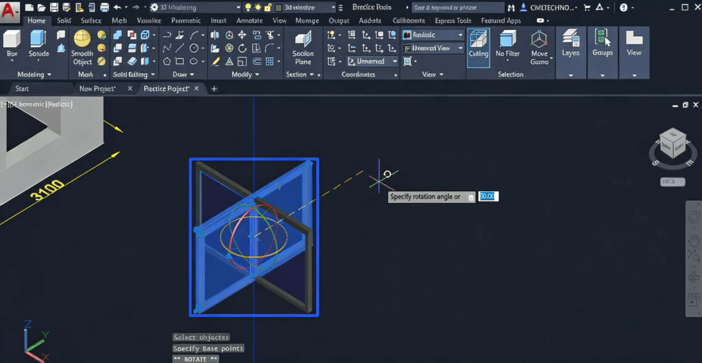Switch to the Surface ribbon tab

91,21
